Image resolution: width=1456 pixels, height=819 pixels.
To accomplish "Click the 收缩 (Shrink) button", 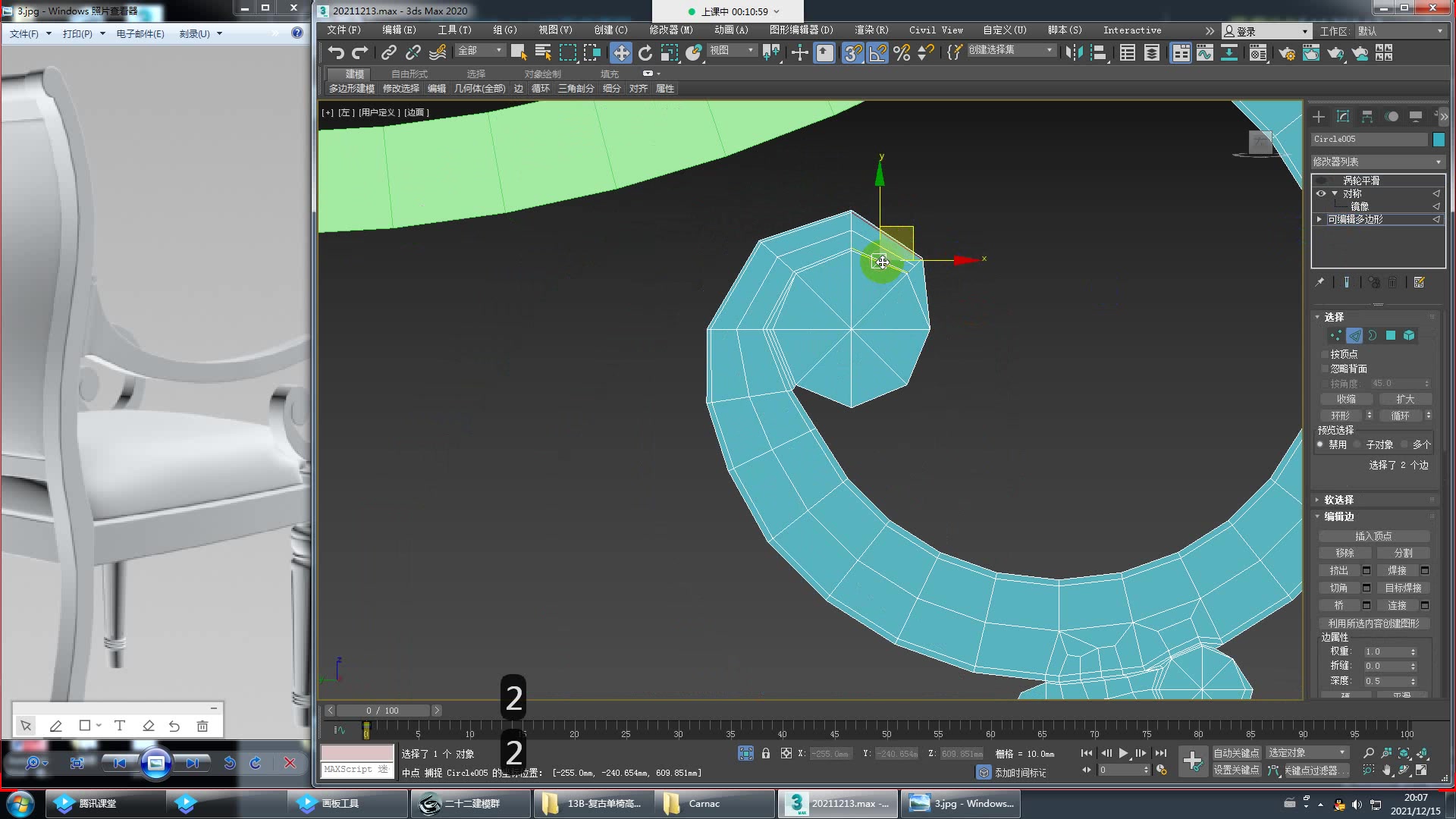I will [x=1346, y=399].
